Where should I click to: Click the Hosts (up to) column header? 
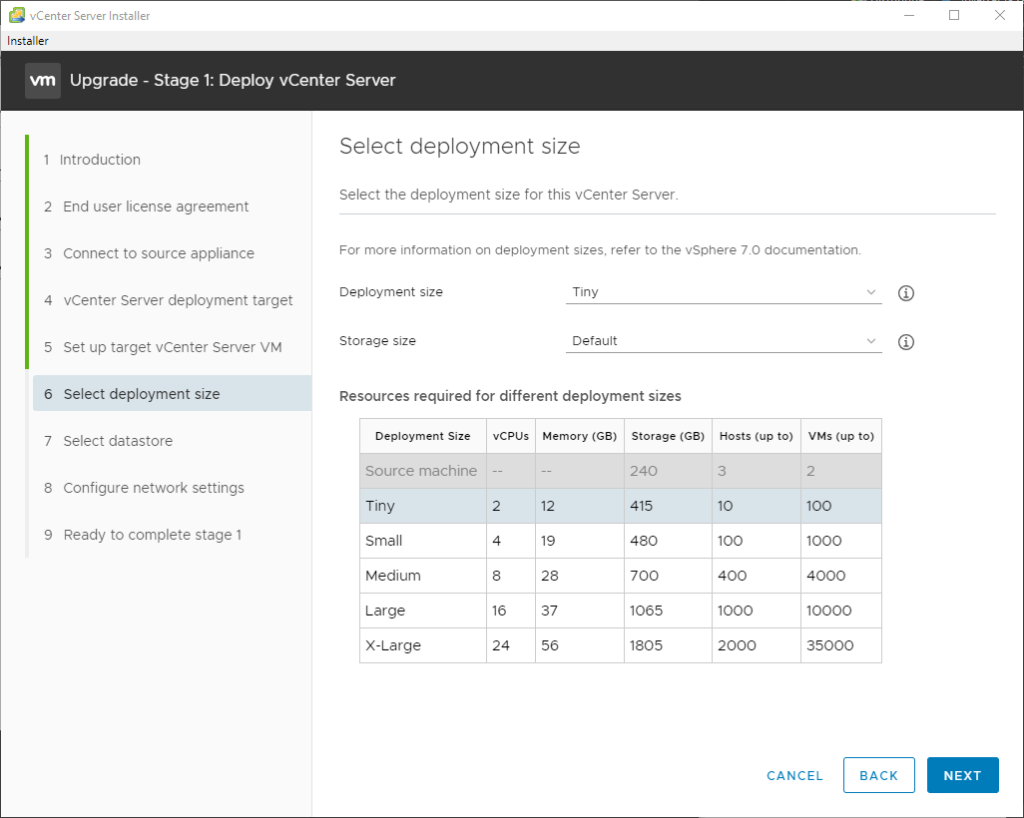pos(756,436)
